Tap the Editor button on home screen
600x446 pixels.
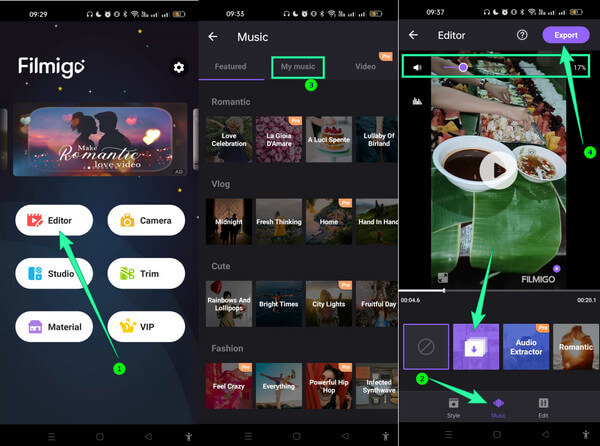click(54, 220)
